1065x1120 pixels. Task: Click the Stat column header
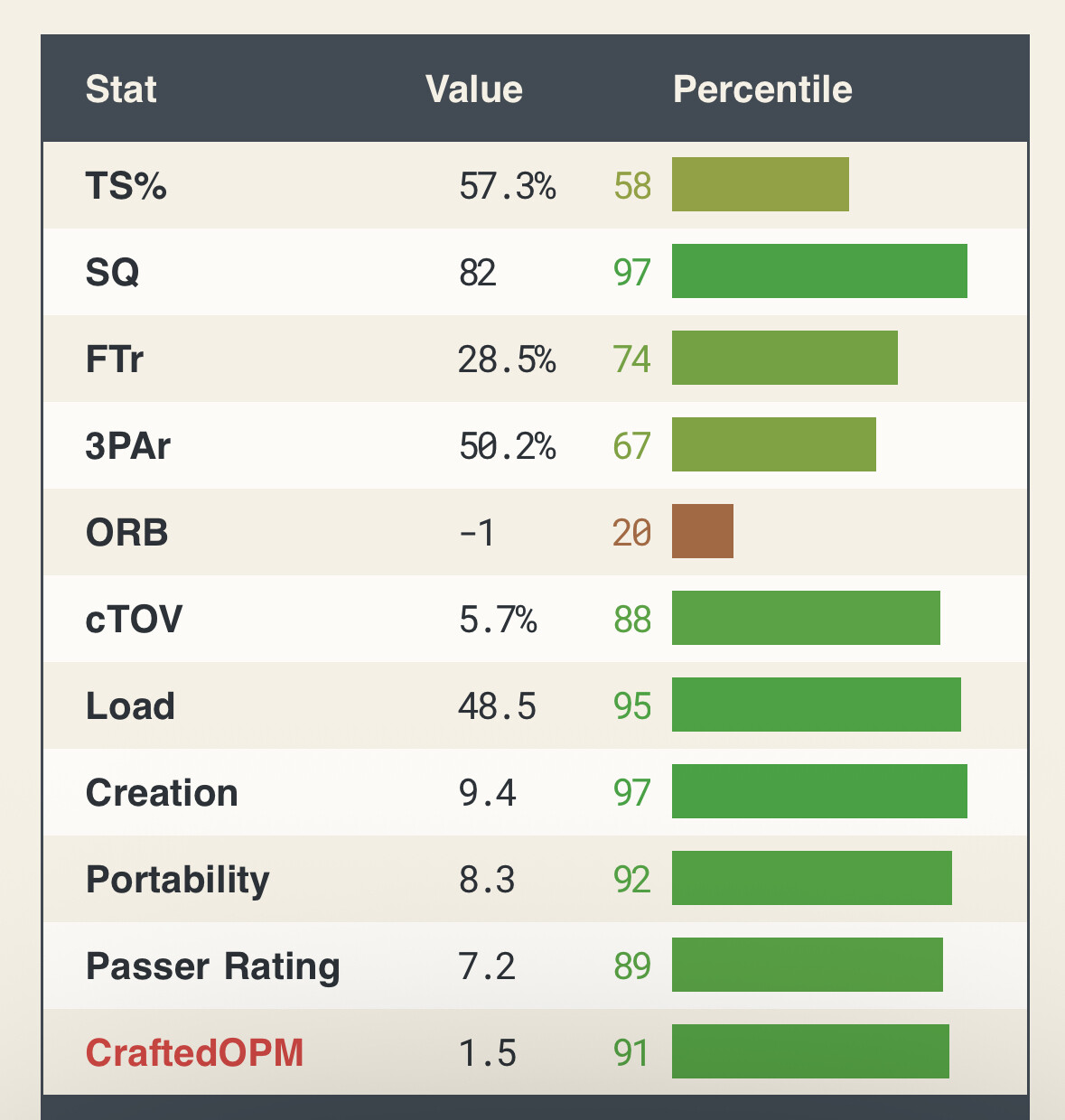point(121,89)
